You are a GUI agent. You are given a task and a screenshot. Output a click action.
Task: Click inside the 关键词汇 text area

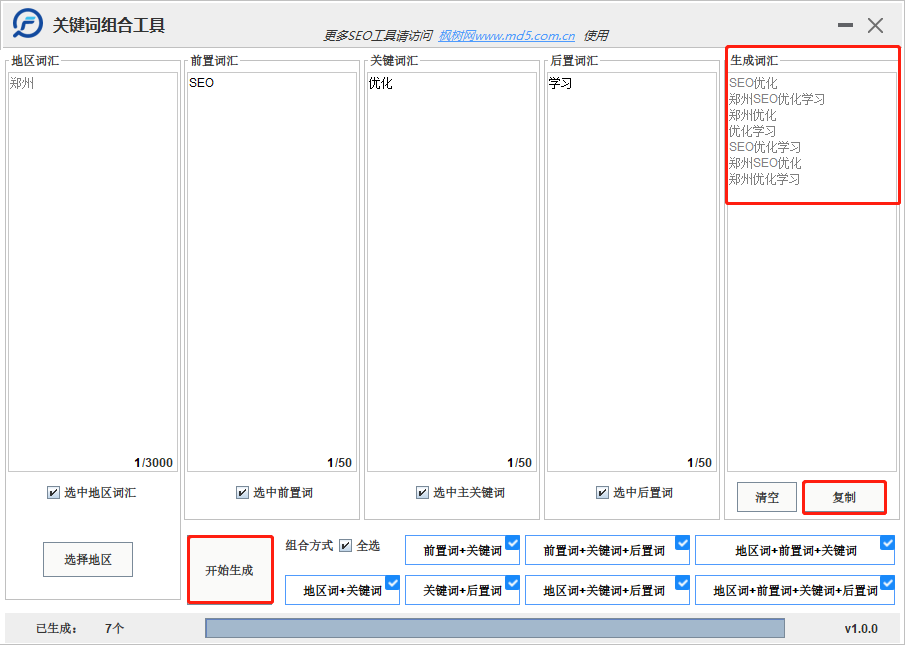pos(452,272)
